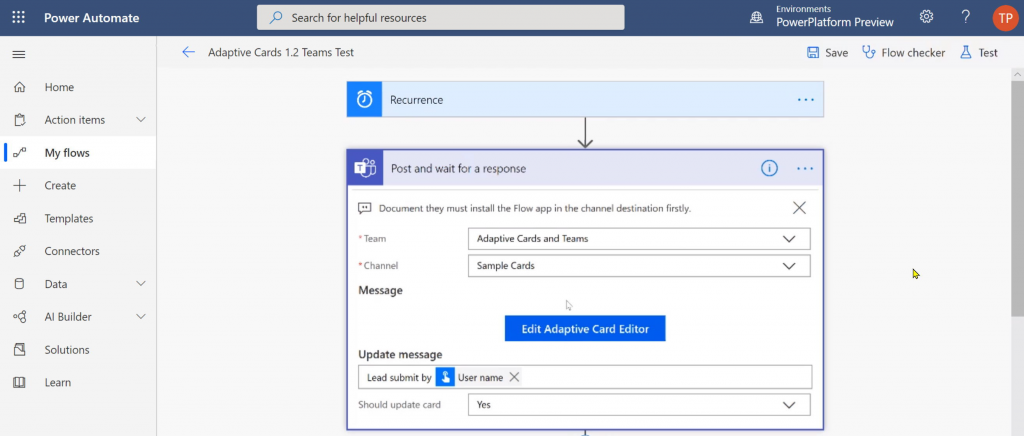Click the Action items clipboard icon
The width and height of the screenshot is (1024, 436).
[20, 120]
